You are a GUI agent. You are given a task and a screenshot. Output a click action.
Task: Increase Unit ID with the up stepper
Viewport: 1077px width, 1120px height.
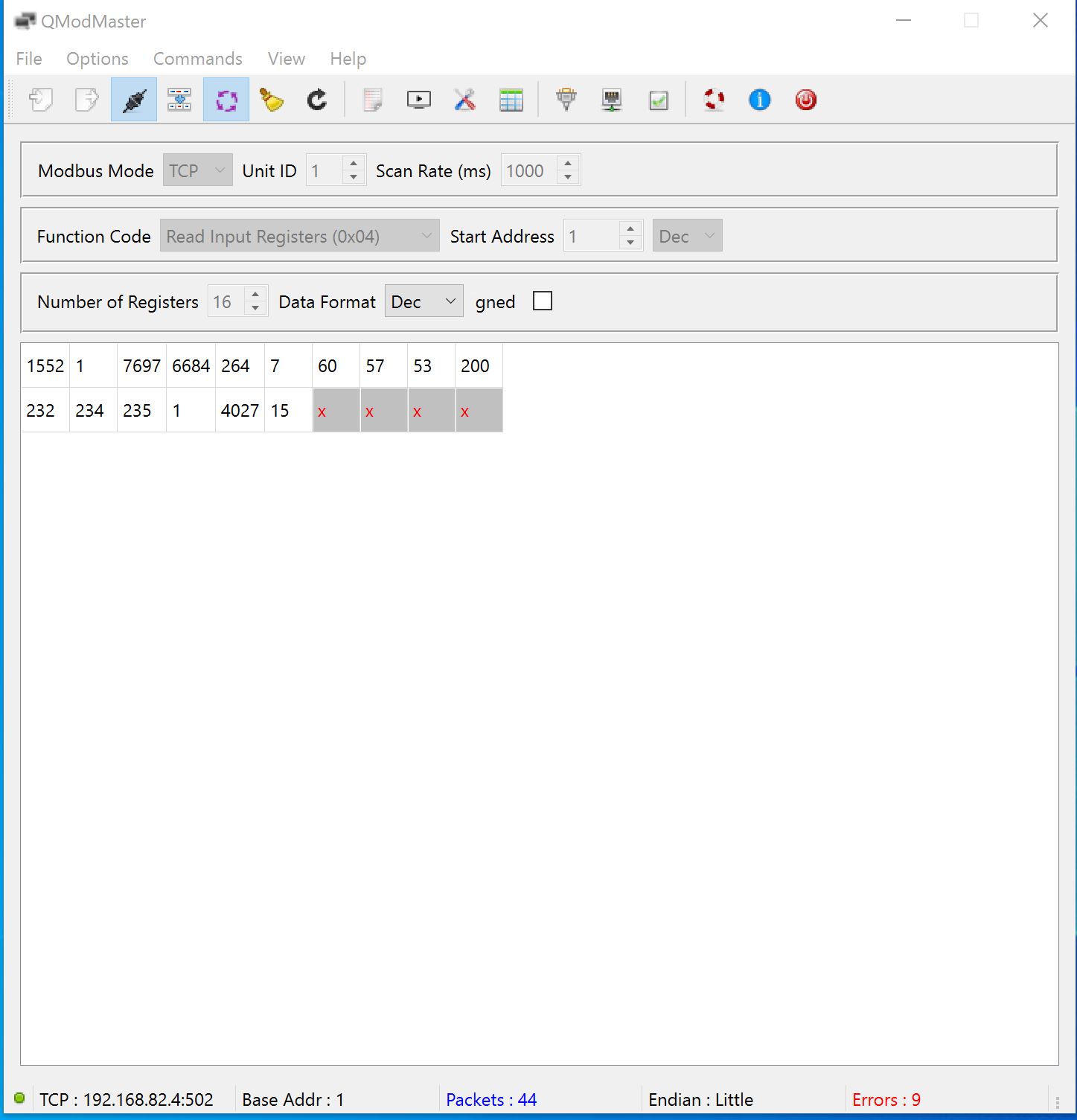[355, 163]
